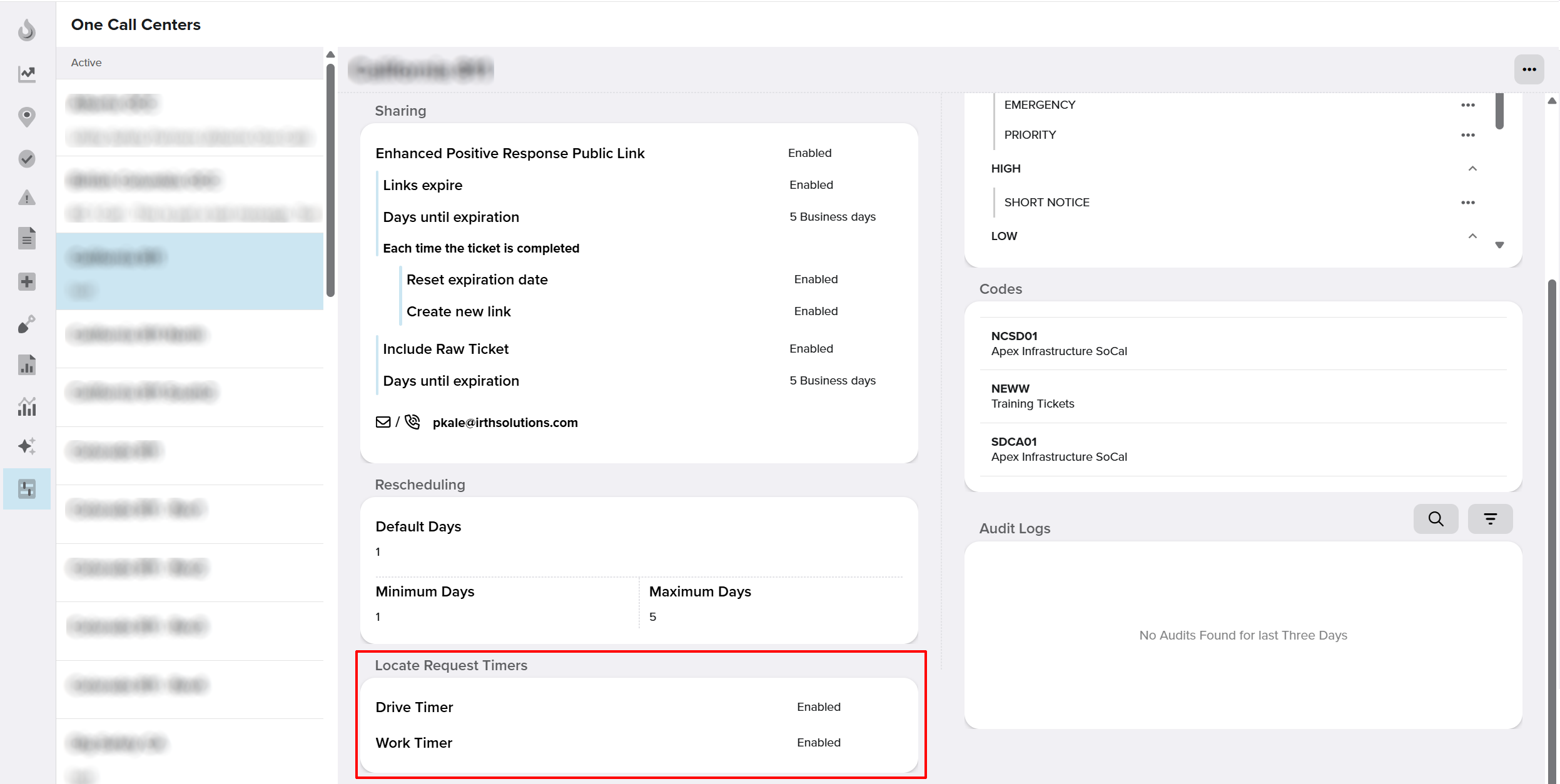Open the combo chart analytics icon
This screenshot has height=784, width=1560.
(27, 406)
